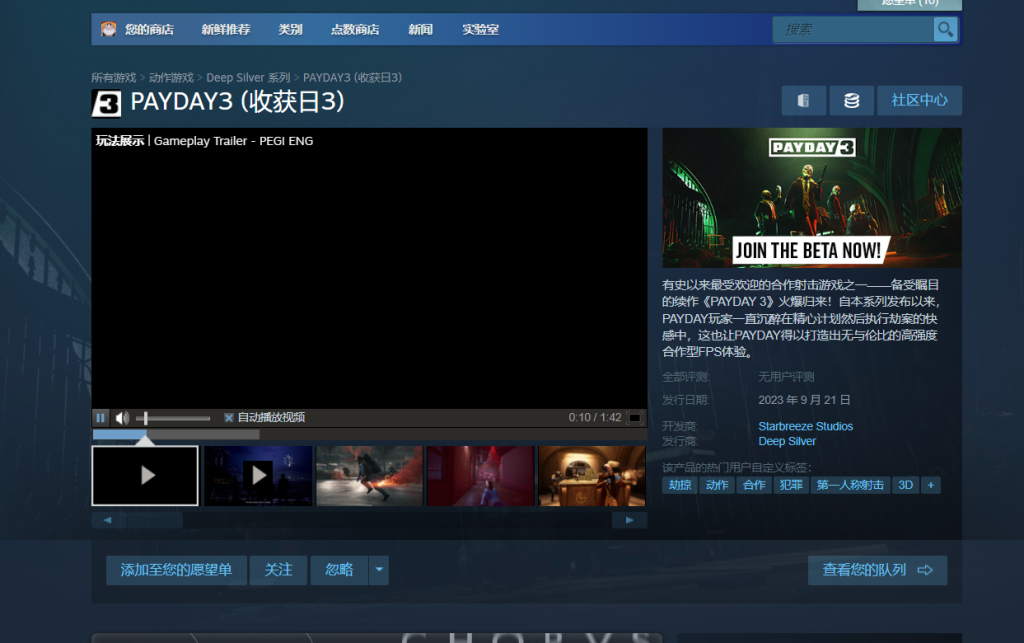This screenshot has width=1024, height=643.
Task: Click the 关注 follow button
Action: pos(278,571)
